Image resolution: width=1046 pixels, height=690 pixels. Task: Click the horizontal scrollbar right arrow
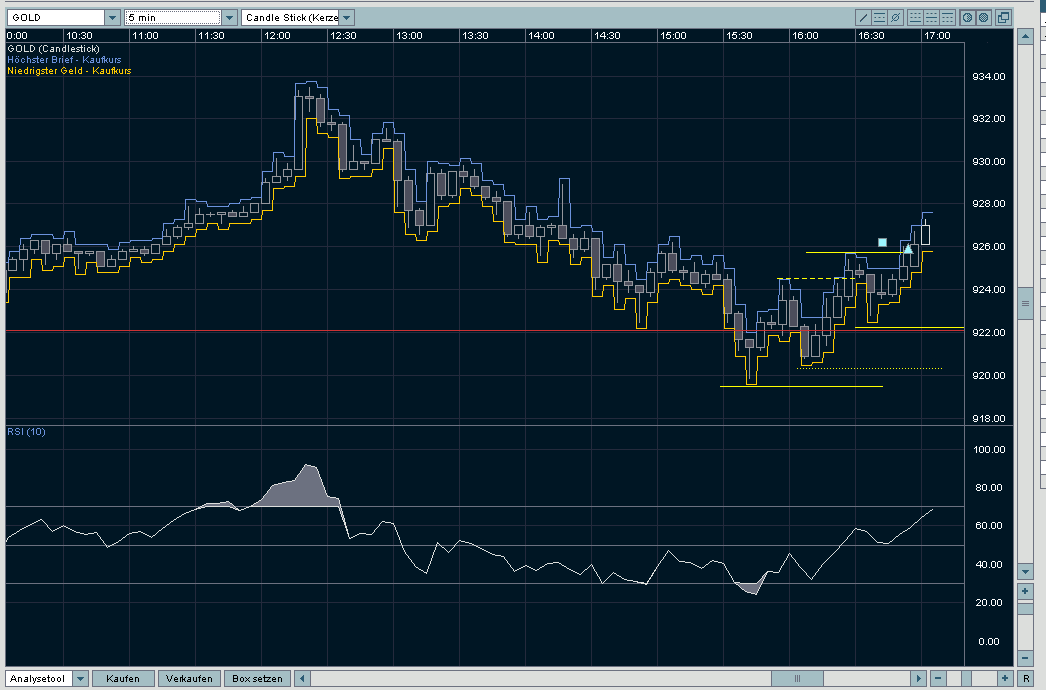[x=918, y=679]
